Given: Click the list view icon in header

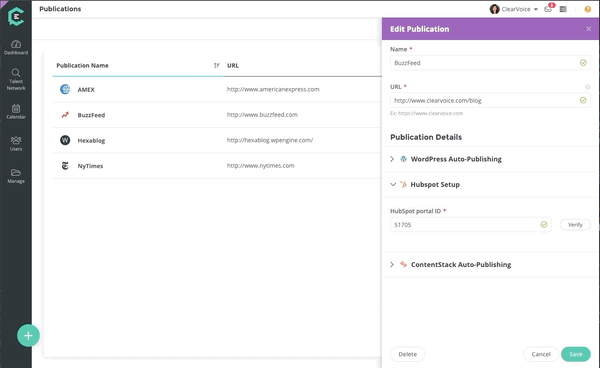Looking at the screenshot, I should [x=563, y=9].
